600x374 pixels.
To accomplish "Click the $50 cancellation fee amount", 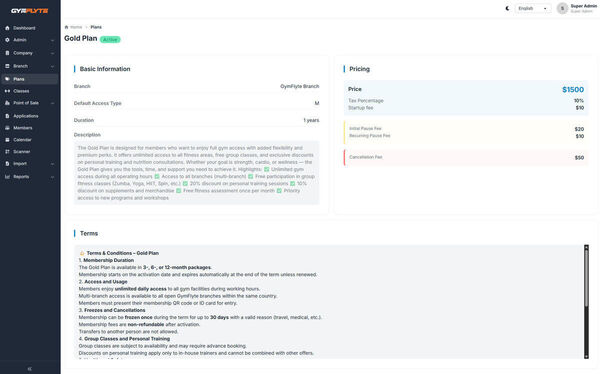I will (x=579, y=158).
